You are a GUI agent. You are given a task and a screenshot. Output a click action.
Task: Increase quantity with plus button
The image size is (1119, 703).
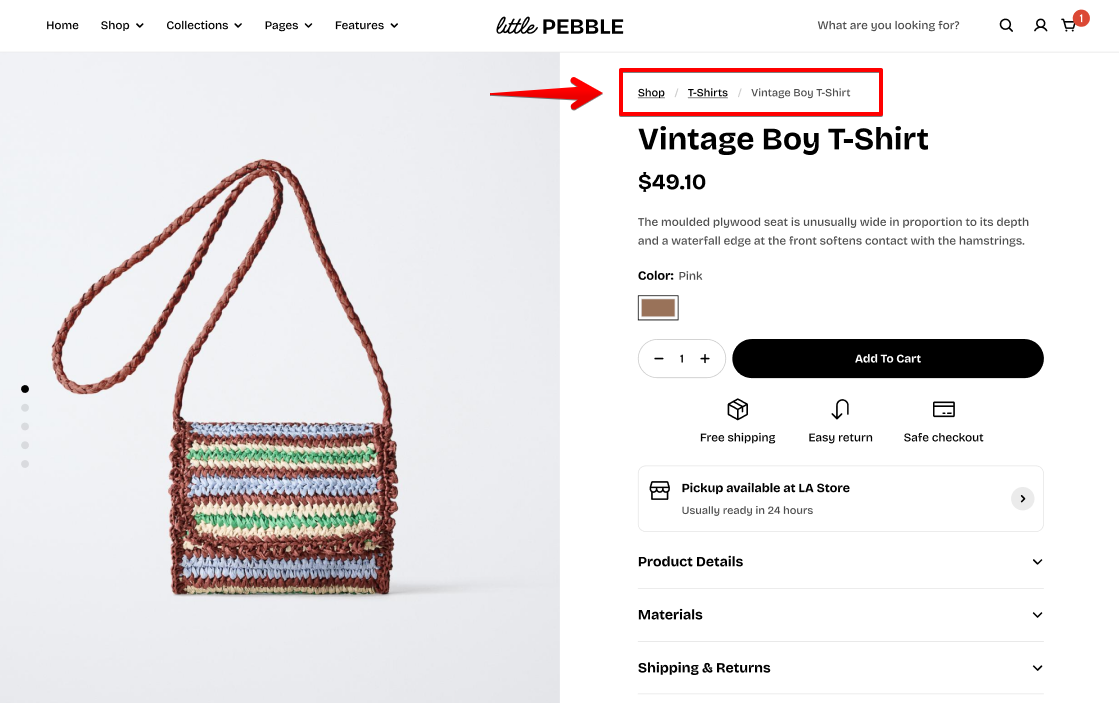(x=705, y=358)
